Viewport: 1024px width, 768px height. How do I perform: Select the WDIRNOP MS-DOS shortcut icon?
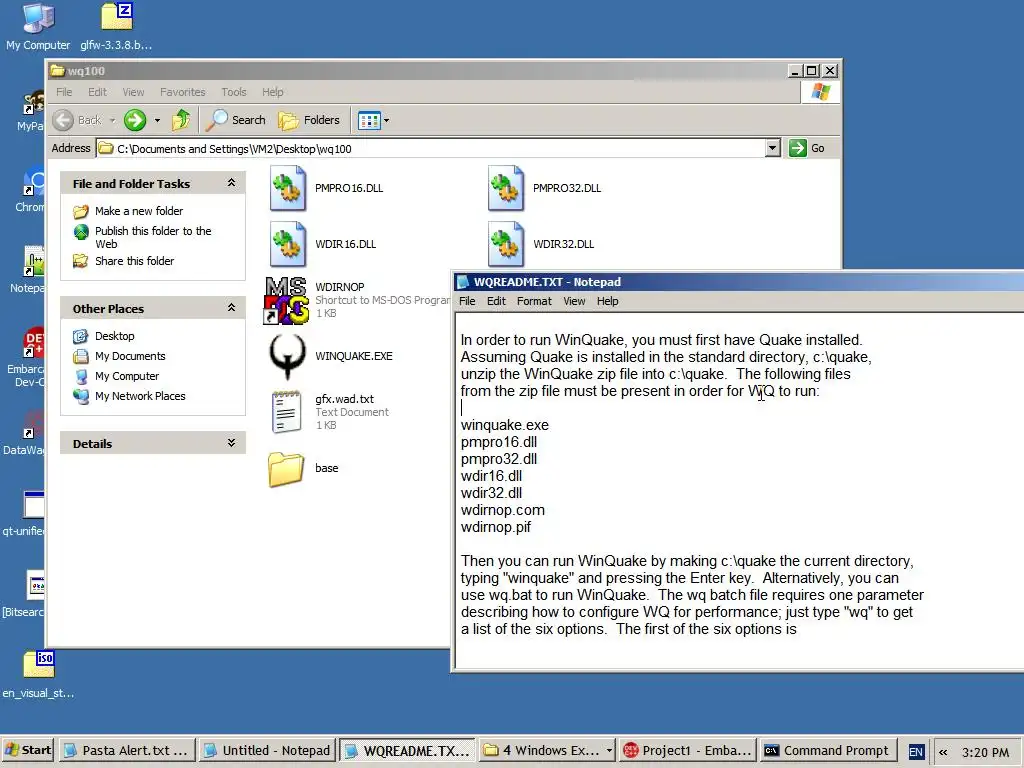pos(286,300)
